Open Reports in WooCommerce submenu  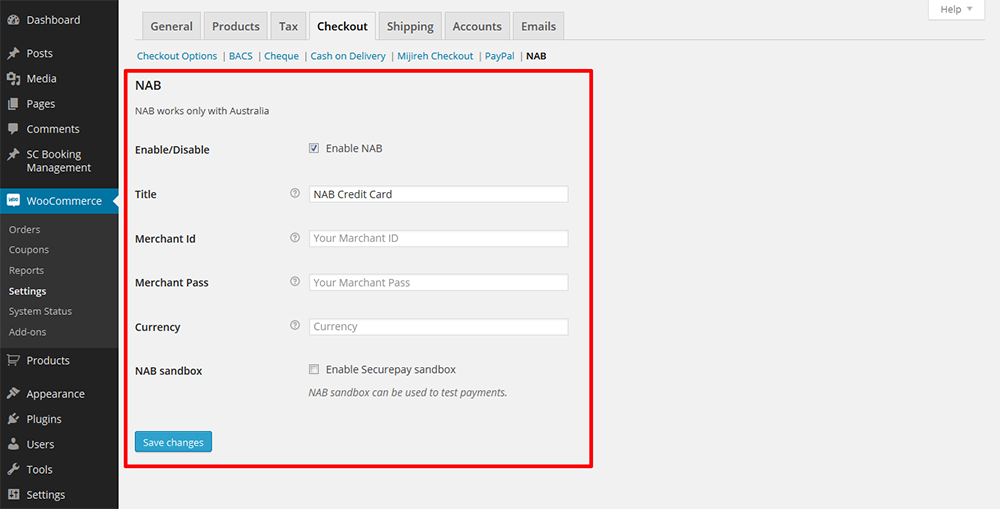coord(26,270)
